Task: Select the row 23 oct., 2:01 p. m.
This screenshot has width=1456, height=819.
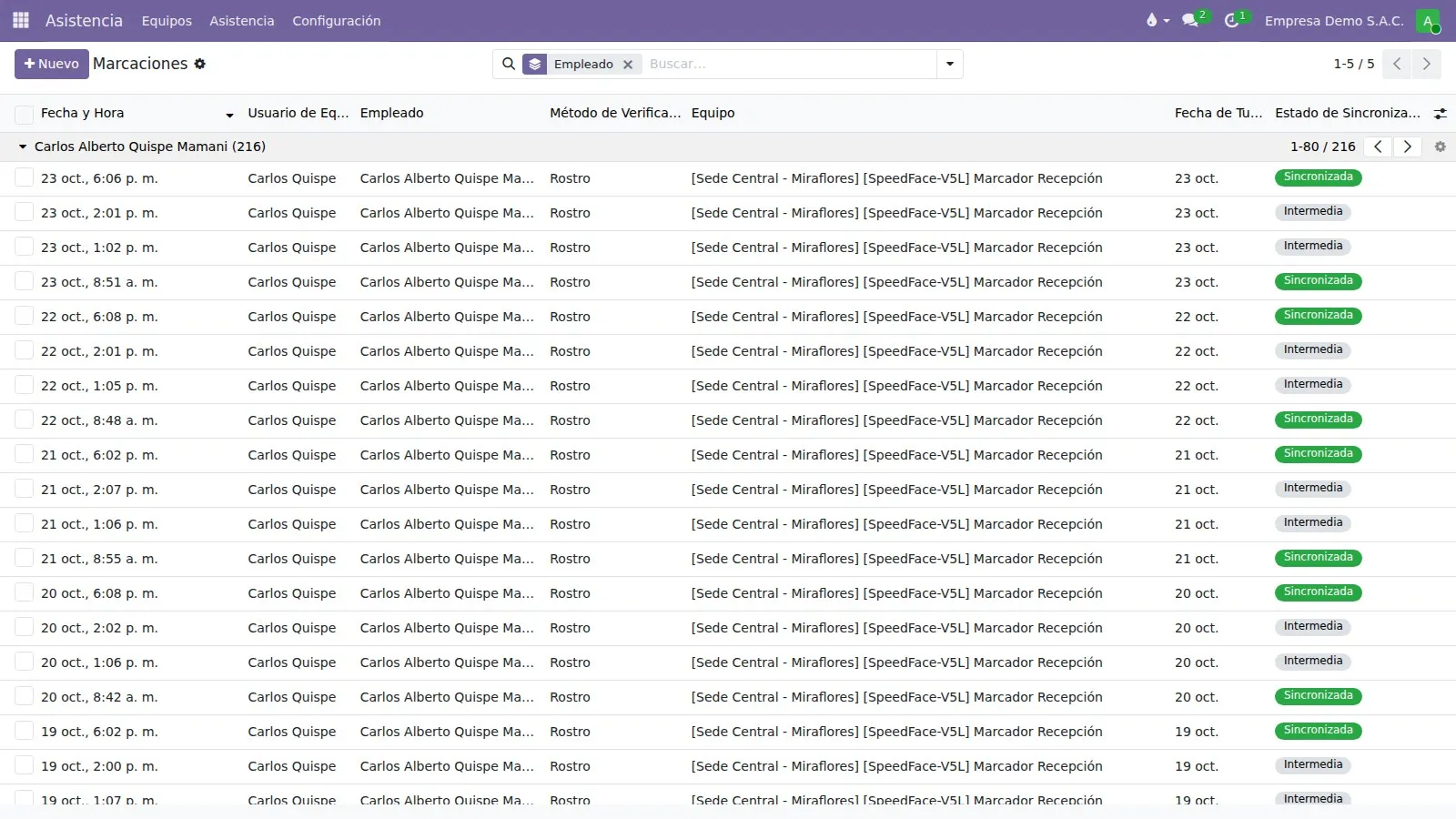Action: tap(25, 212)
